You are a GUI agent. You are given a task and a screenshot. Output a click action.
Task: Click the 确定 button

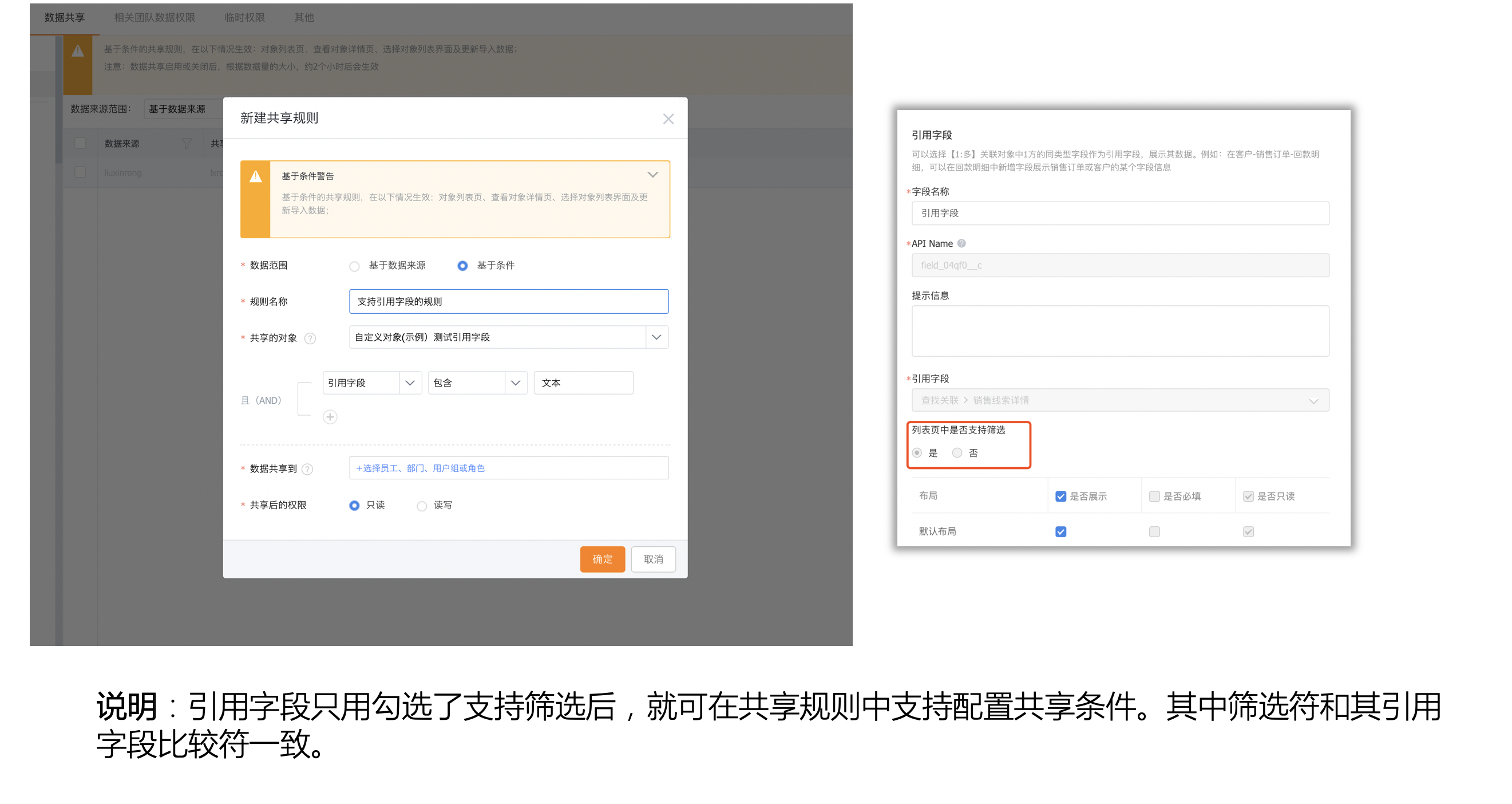[x=602, y=559]
